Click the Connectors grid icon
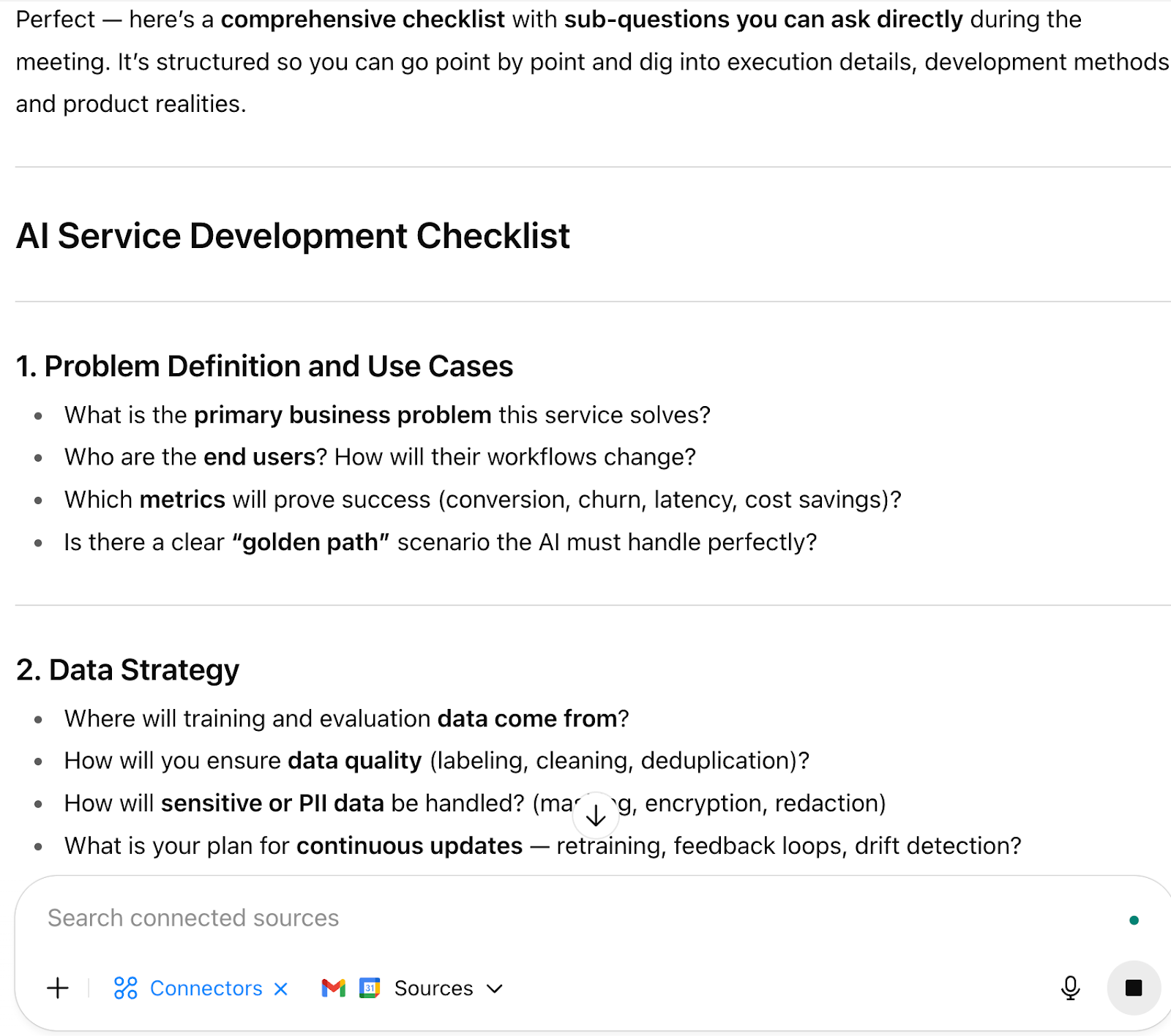1171x1036 pixels. (x=126, y=988)
